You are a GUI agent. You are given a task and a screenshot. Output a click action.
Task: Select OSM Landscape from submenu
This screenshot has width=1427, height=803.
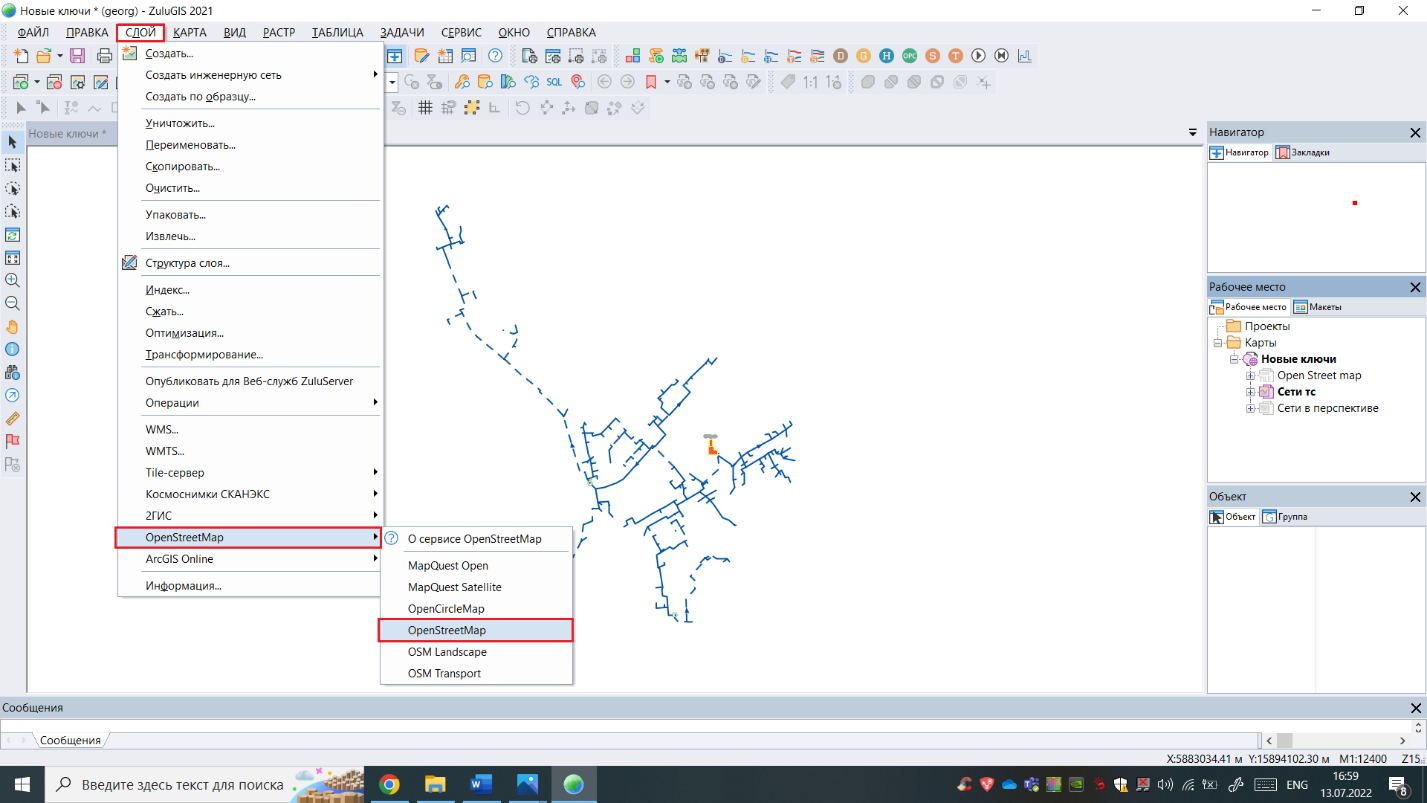click(447, 652)
